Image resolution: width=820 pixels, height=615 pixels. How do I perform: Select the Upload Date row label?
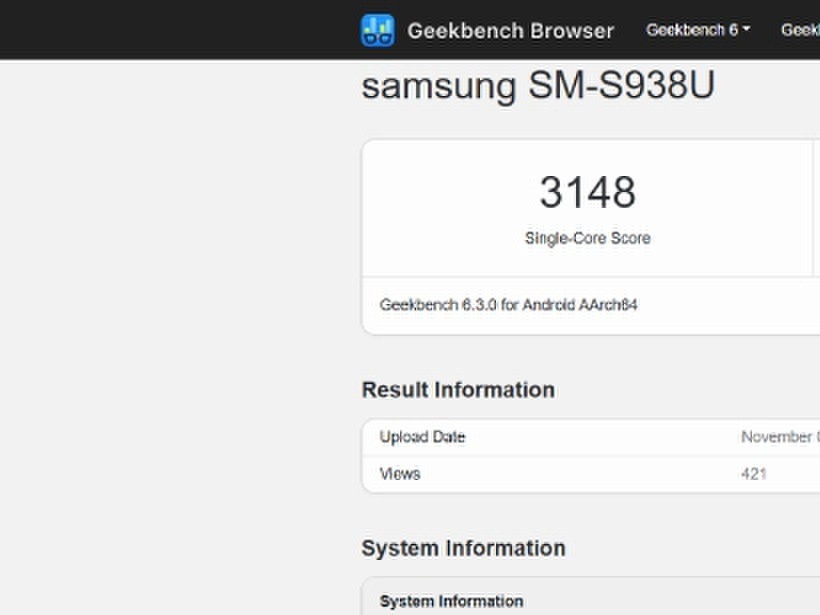422,437
